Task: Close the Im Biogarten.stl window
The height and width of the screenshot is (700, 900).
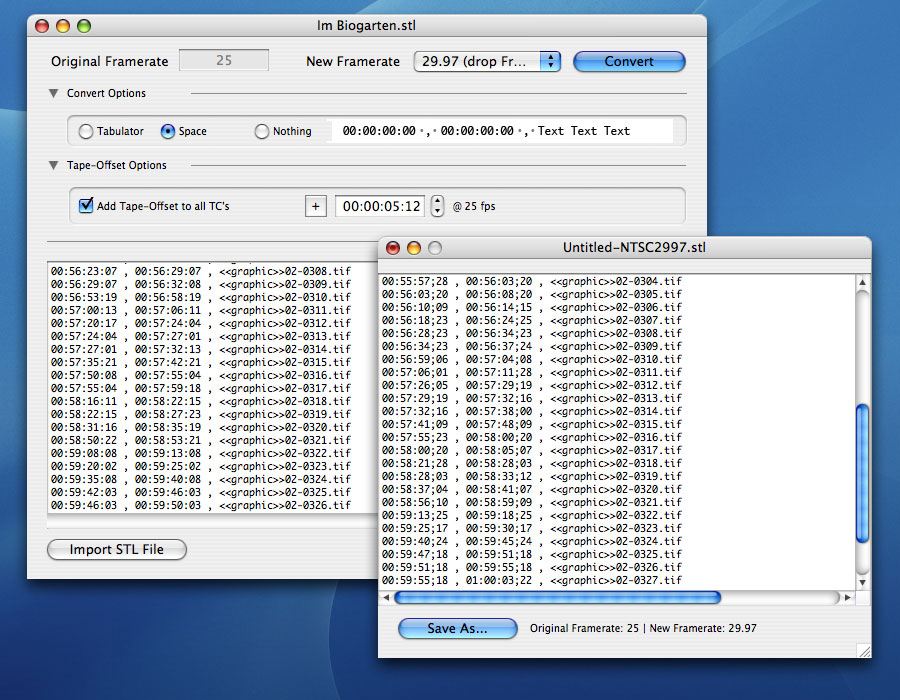Action: (42, 26)
